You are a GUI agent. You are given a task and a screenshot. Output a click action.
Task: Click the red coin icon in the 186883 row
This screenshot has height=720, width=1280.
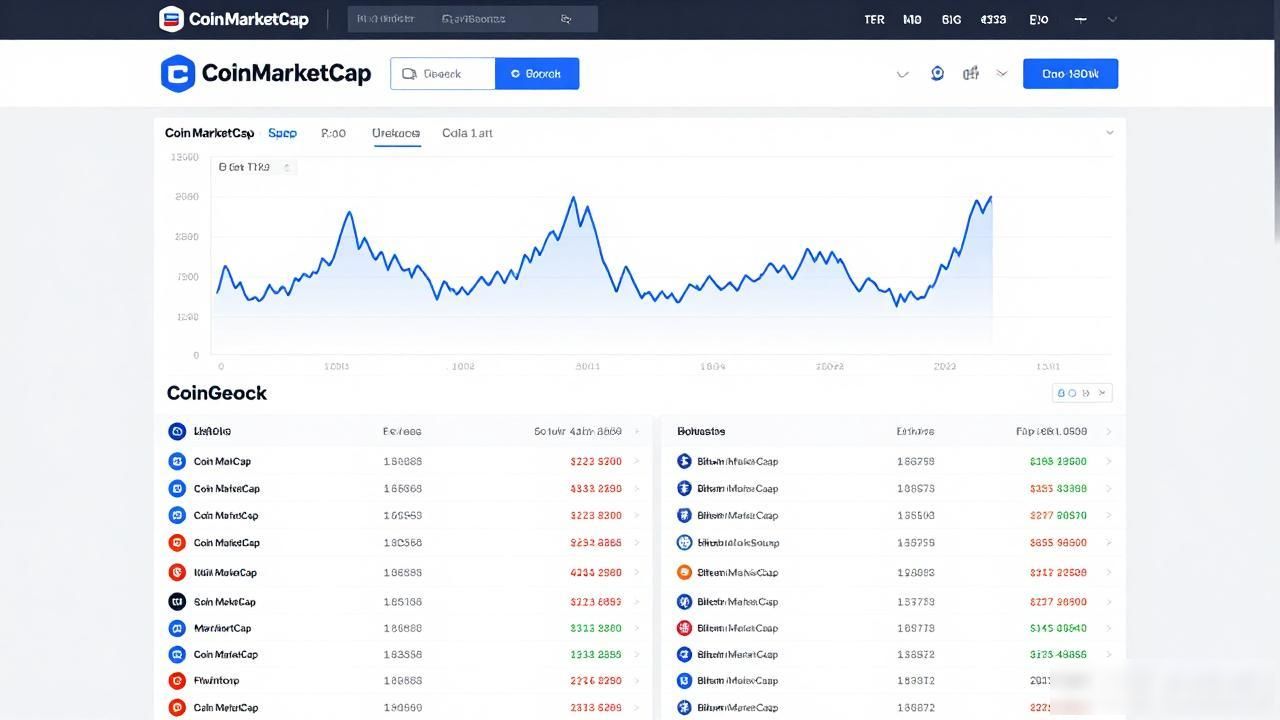pos(177,573)
